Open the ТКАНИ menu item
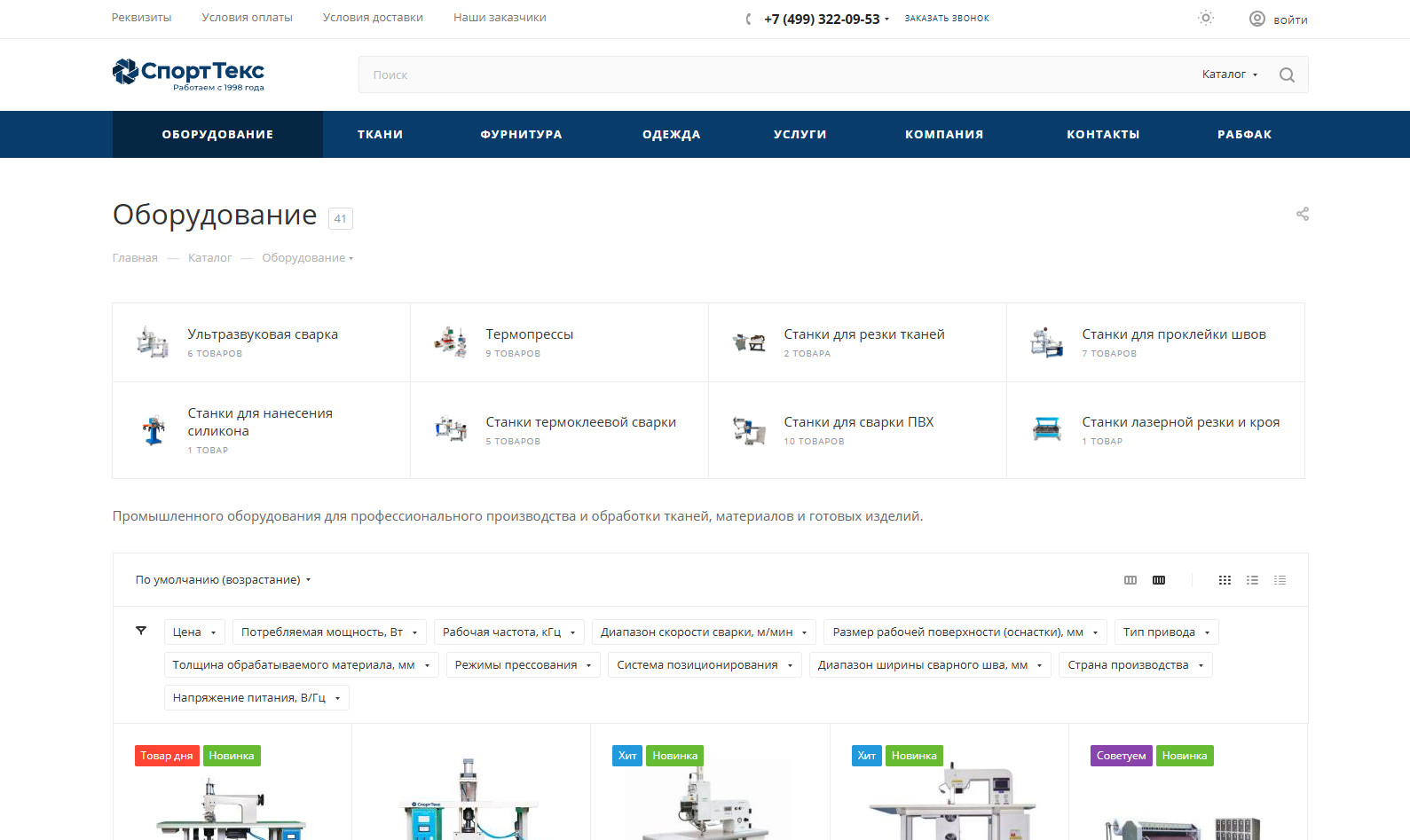Screen dimensions: 1410x840 pyautogui.click(x=380, y=135)
